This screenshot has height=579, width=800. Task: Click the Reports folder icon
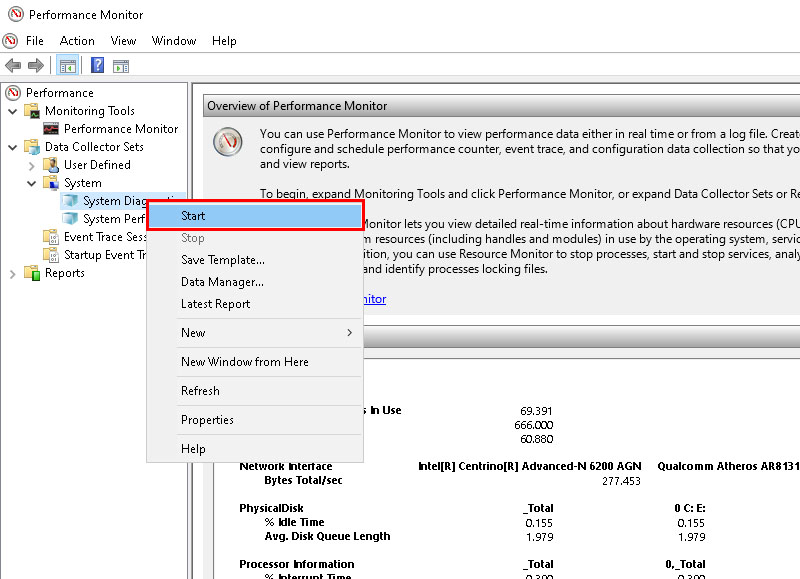click(32, 273)
